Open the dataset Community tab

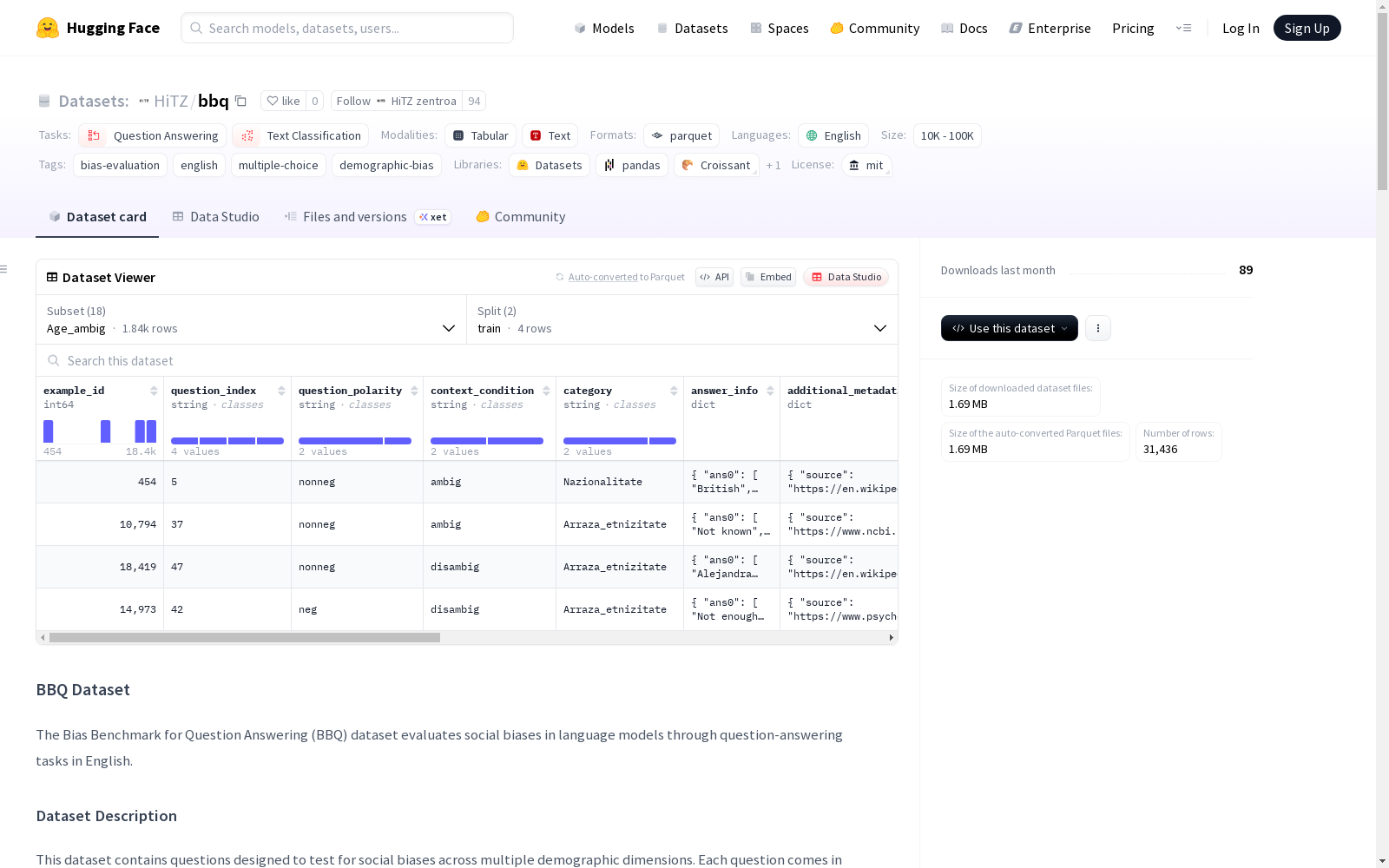[521, 217]
